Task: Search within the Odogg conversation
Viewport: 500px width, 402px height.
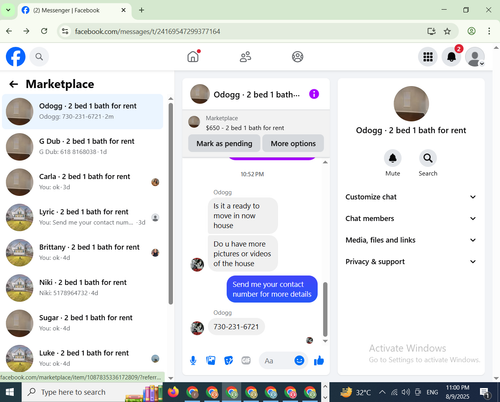Action: (x=428, y=158)
